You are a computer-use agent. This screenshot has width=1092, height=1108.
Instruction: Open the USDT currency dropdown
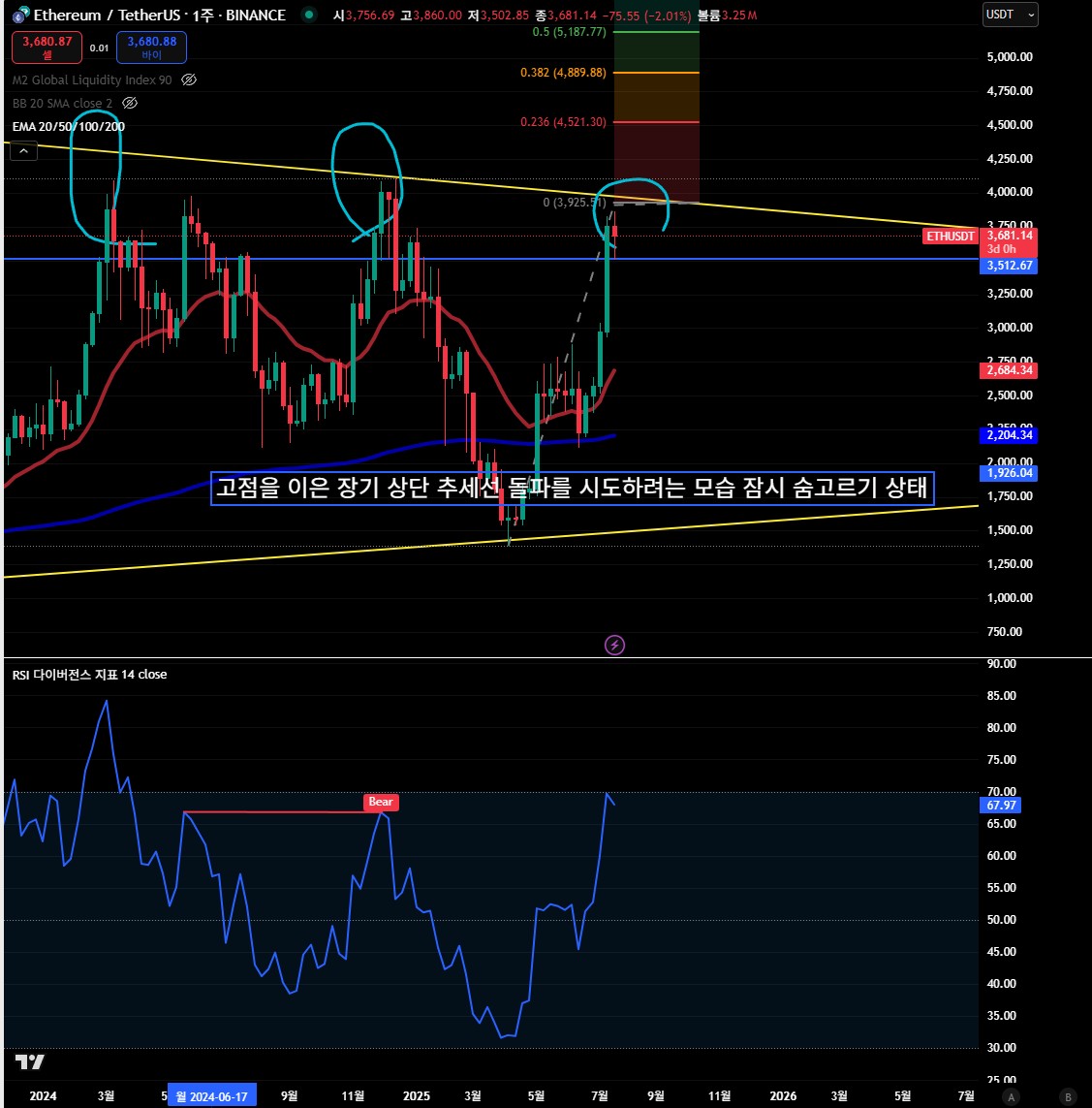1010,15
